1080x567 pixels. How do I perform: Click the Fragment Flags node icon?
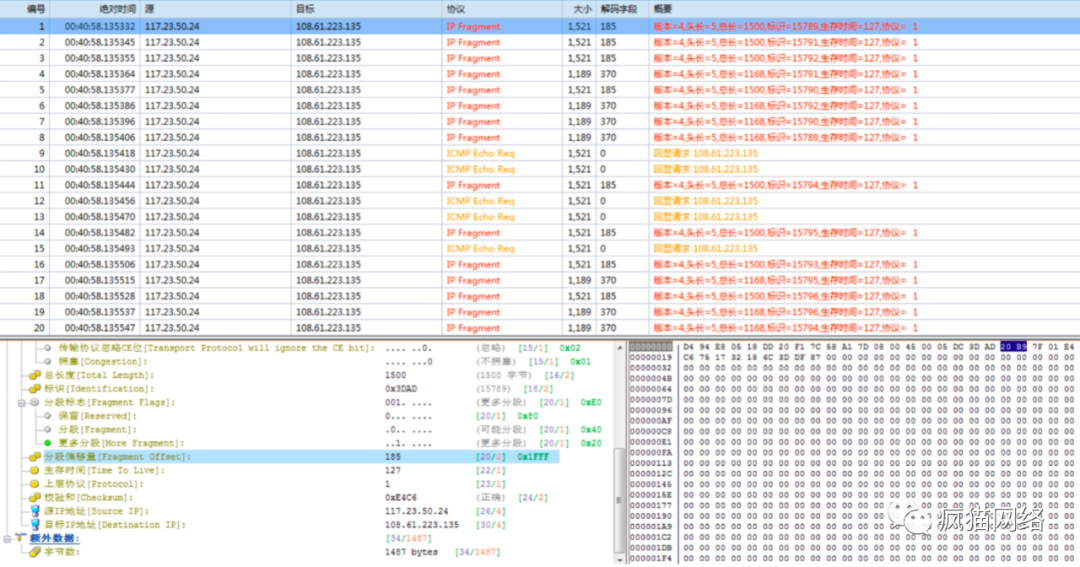34,402
